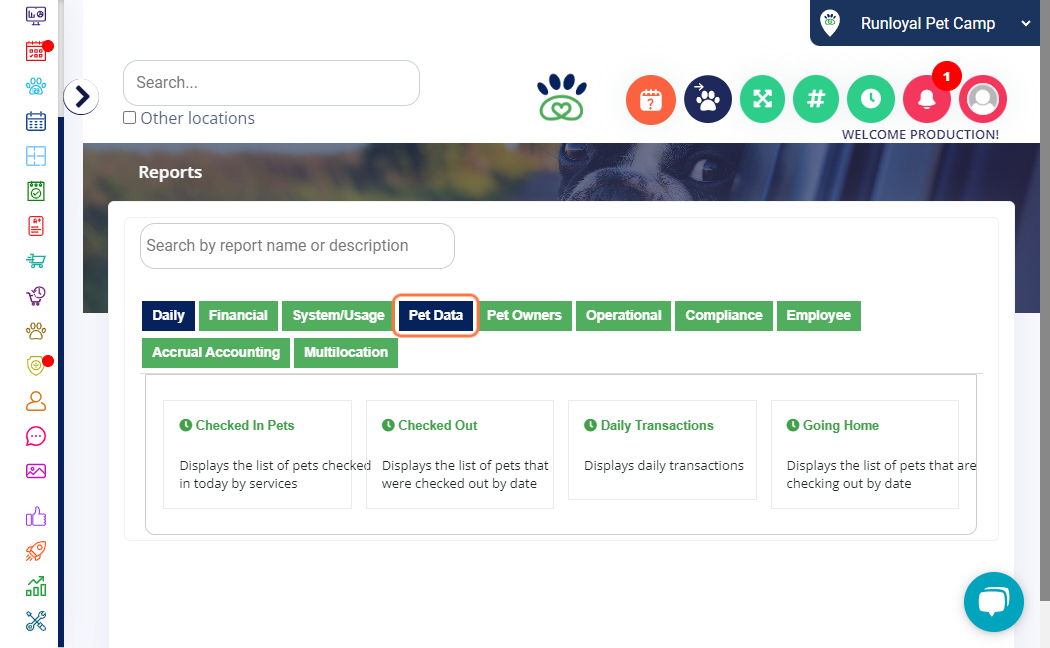Click 'Displays the list of pets checked' text

click(x=275, y=465)
